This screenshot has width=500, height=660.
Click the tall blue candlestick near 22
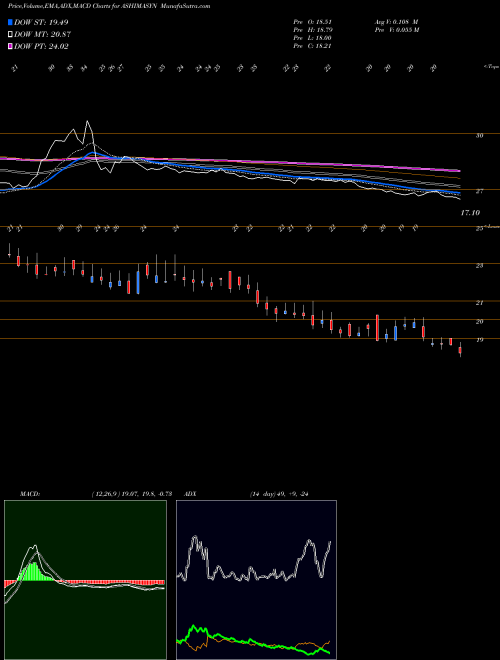(x=138, y=282)
